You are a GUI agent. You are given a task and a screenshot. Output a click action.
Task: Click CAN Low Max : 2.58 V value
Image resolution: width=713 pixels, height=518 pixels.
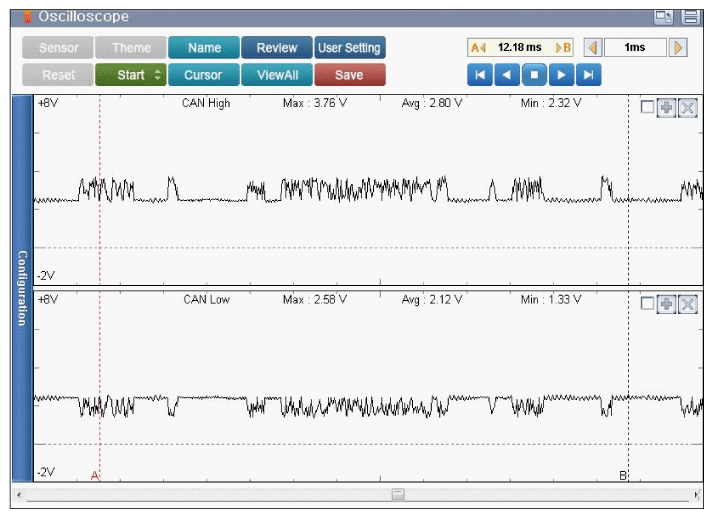(x=315, y=300)
